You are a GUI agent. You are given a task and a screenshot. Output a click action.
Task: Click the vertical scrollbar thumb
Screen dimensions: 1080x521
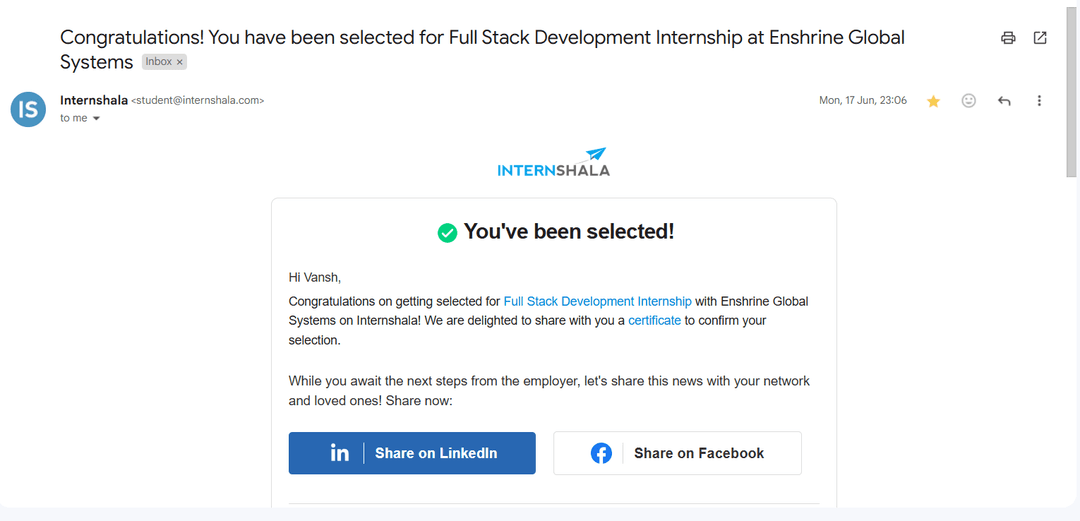pos(1072,90)
